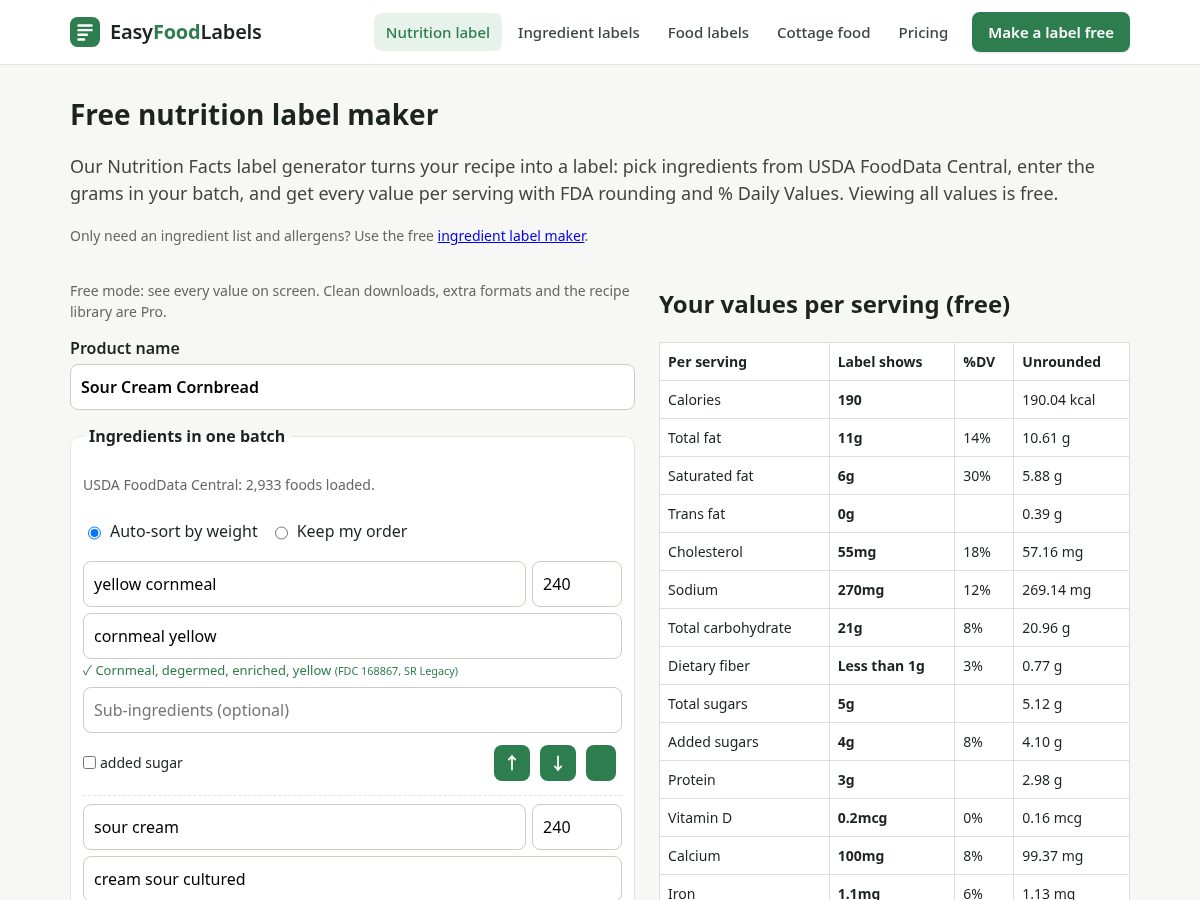Select Protein 3g value
The width and height of the screenshot is (1200, 900).
pos(846,780)
